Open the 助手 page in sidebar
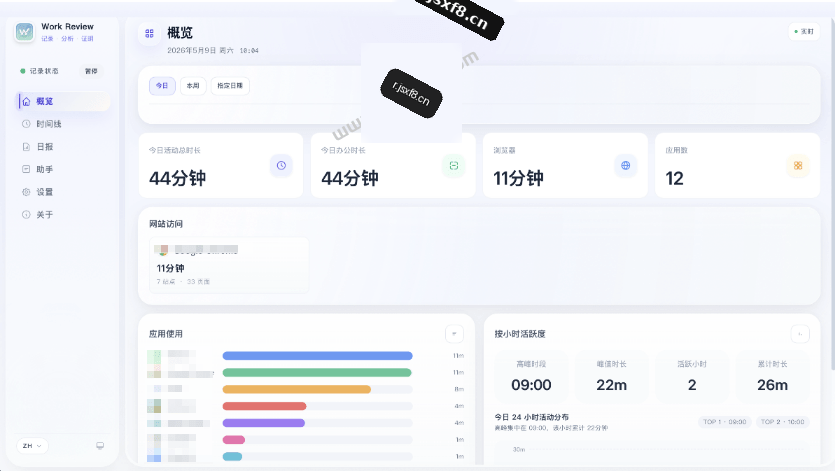This screenshot has height=471, width=835. click(63, 169)
